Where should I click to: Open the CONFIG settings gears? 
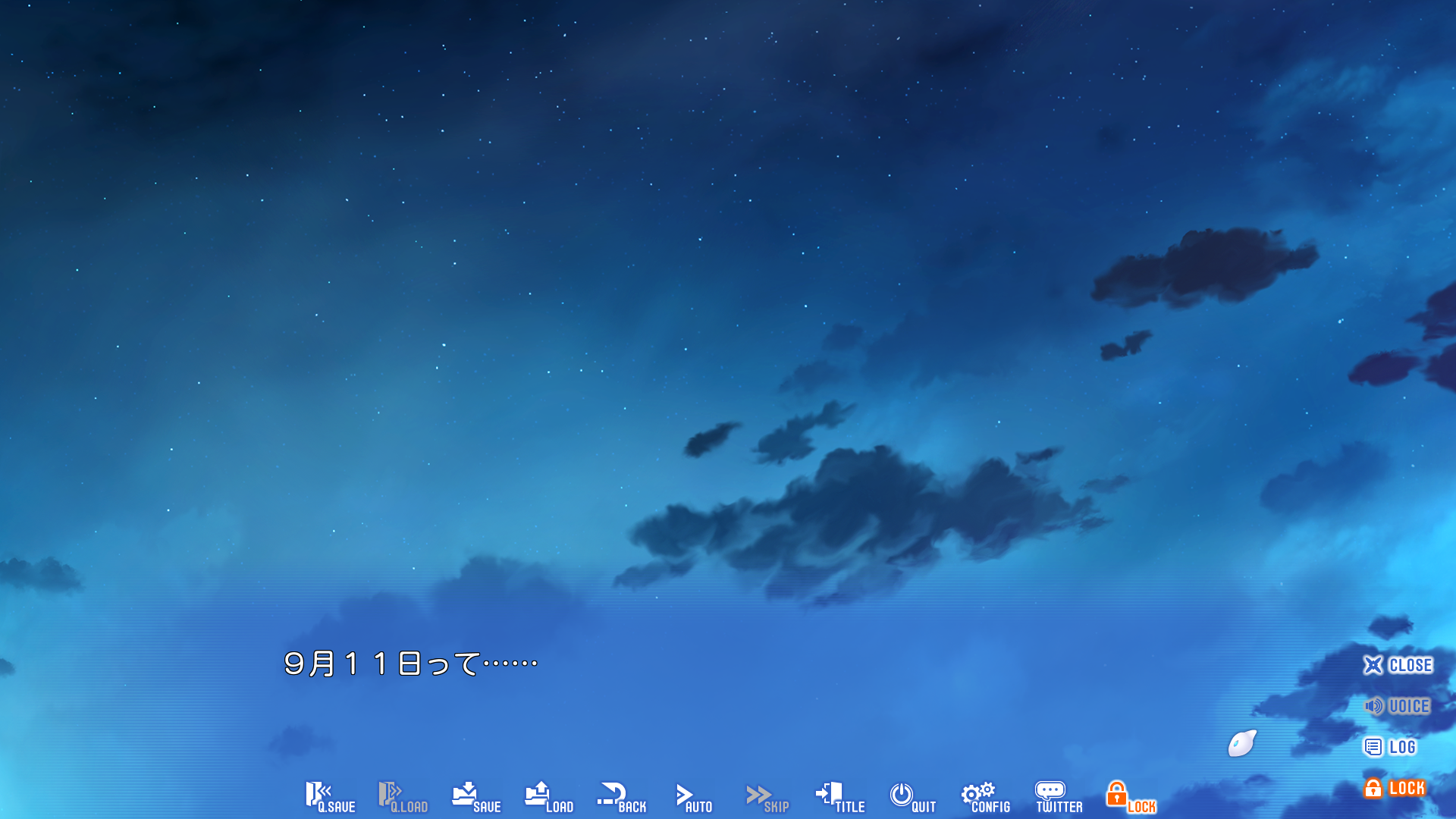point(985,797)
